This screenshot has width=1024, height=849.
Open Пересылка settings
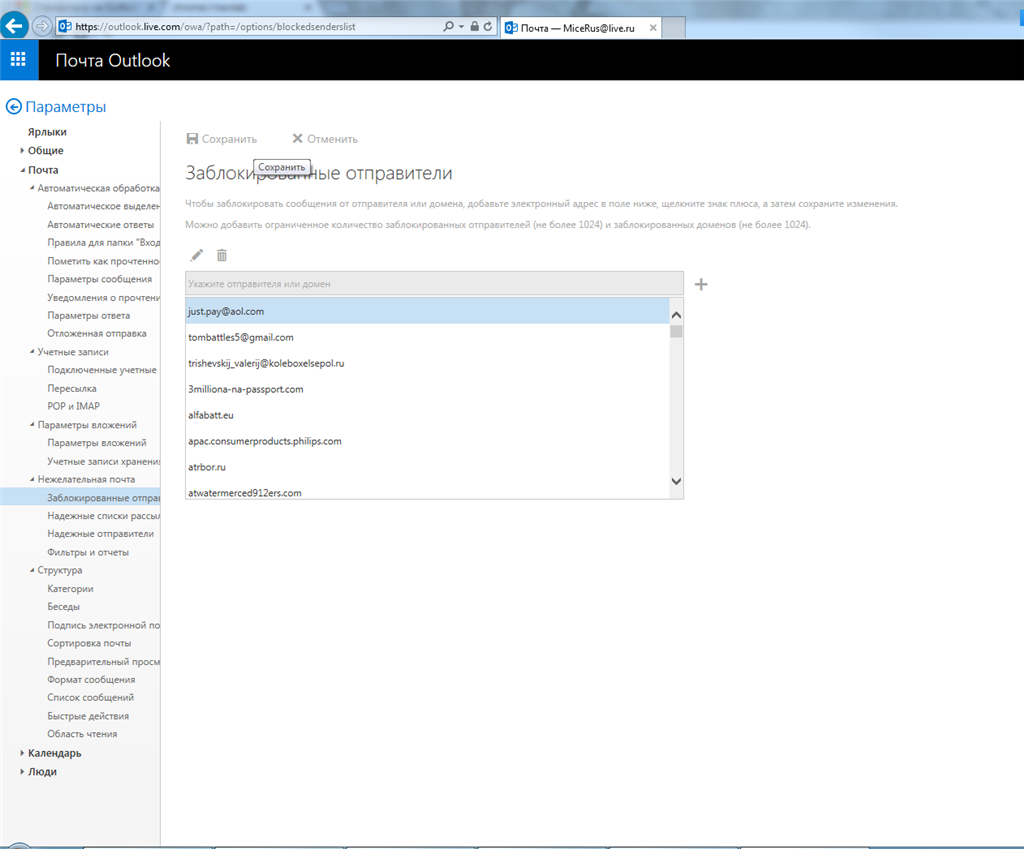pos(72,389)
